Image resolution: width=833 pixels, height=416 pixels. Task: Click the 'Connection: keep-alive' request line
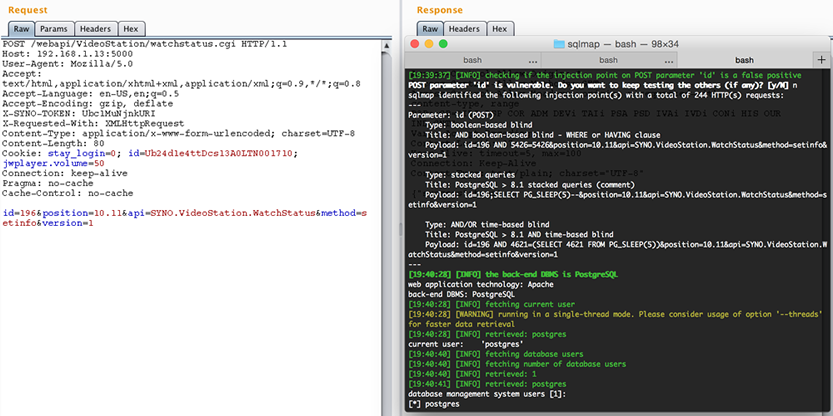pyautogui.click(x=64, y=173)
